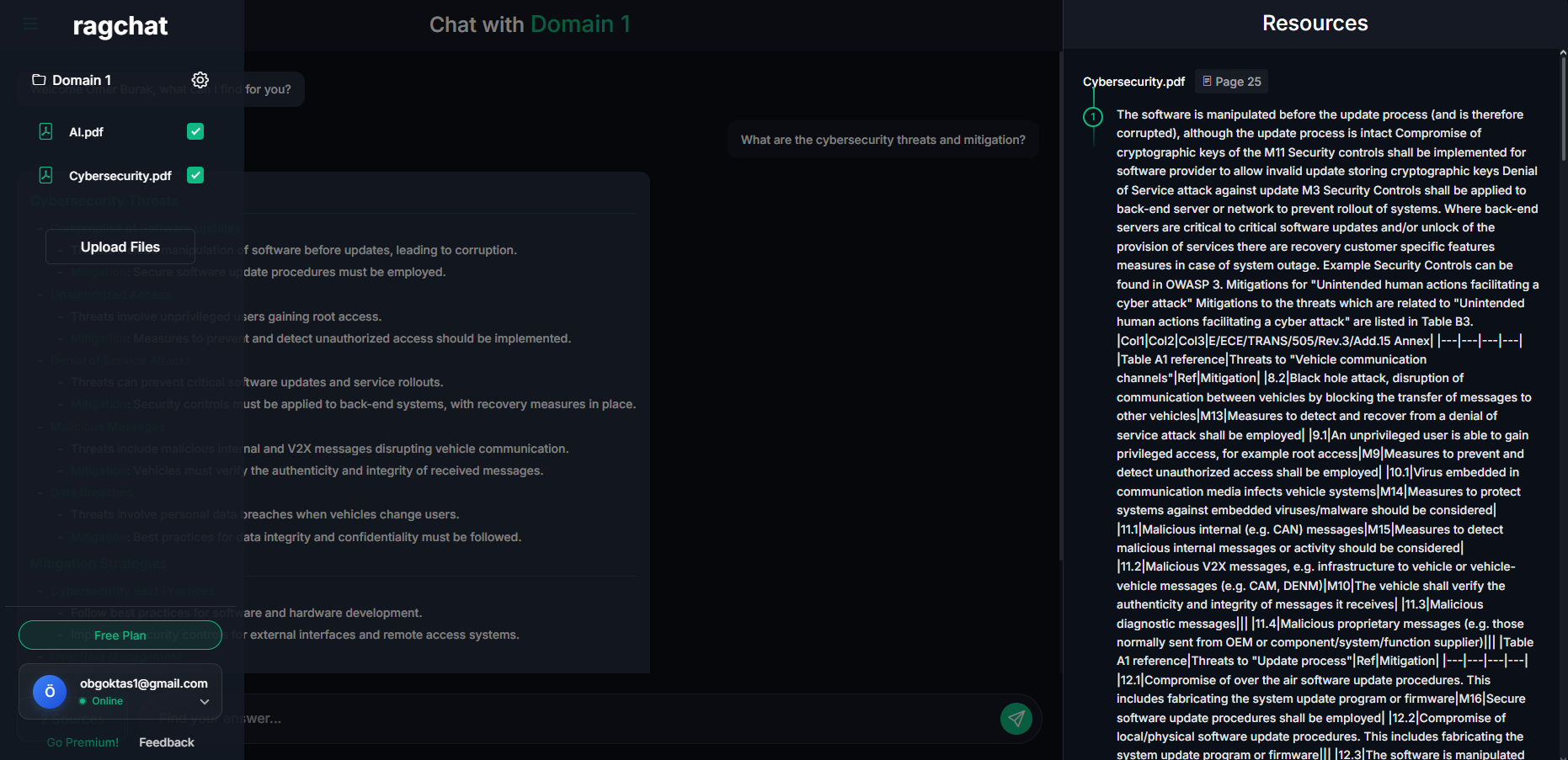
Task: Click the Free Plan button
Action: coord(120,635)
